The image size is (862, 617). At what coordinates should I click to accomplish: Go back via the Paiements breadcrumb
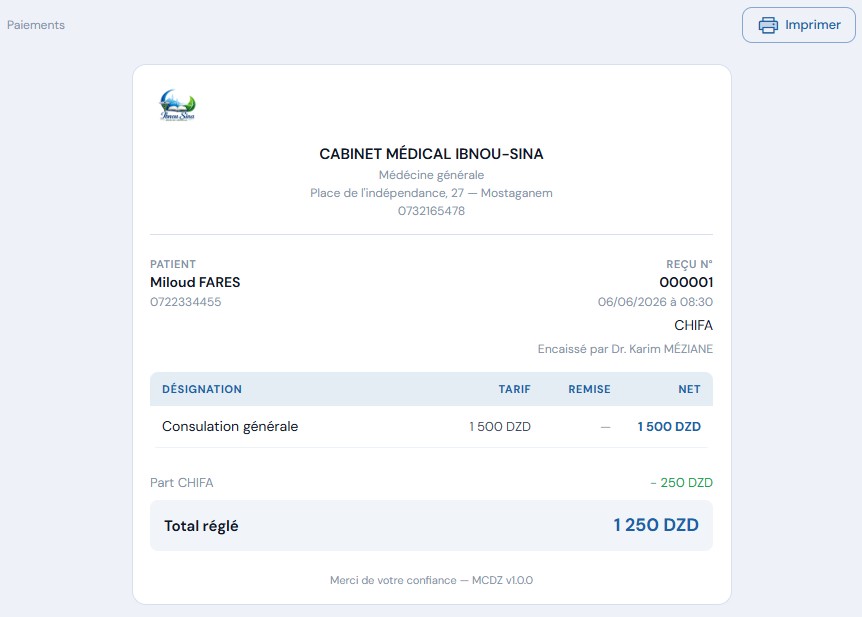(x=36, y=25)
